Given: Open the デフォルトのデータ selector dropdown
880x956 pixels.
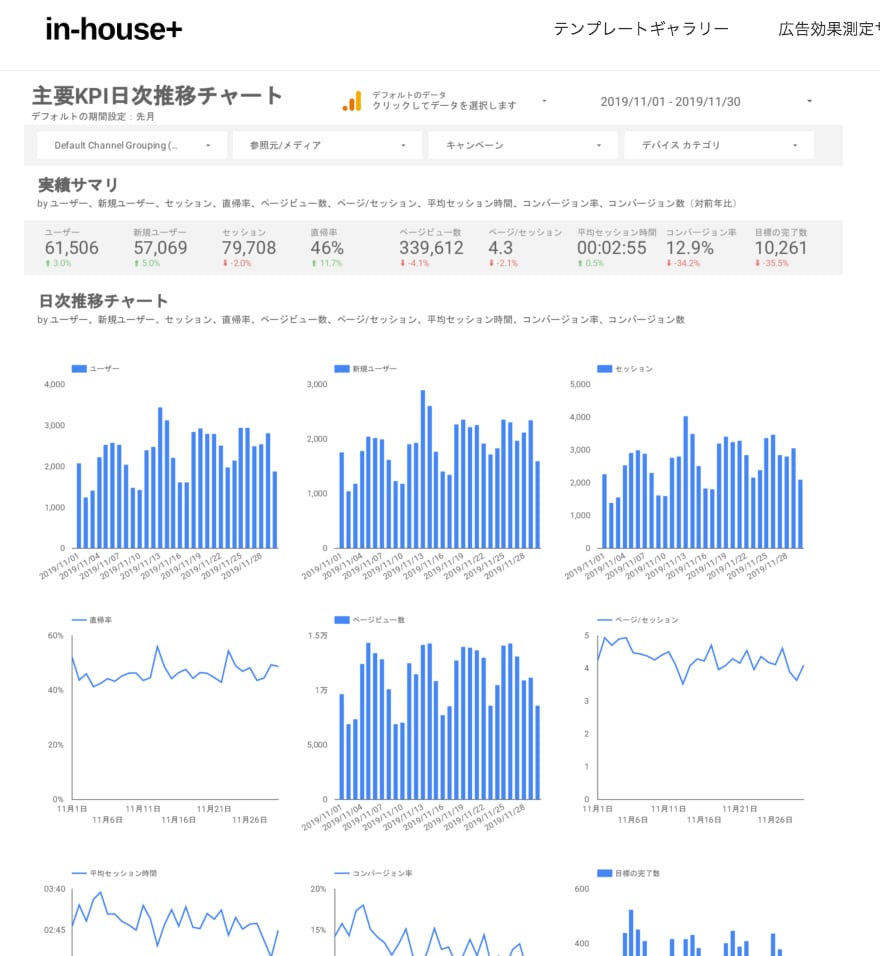Looking at the screenshot, I should tap(444, 101).
